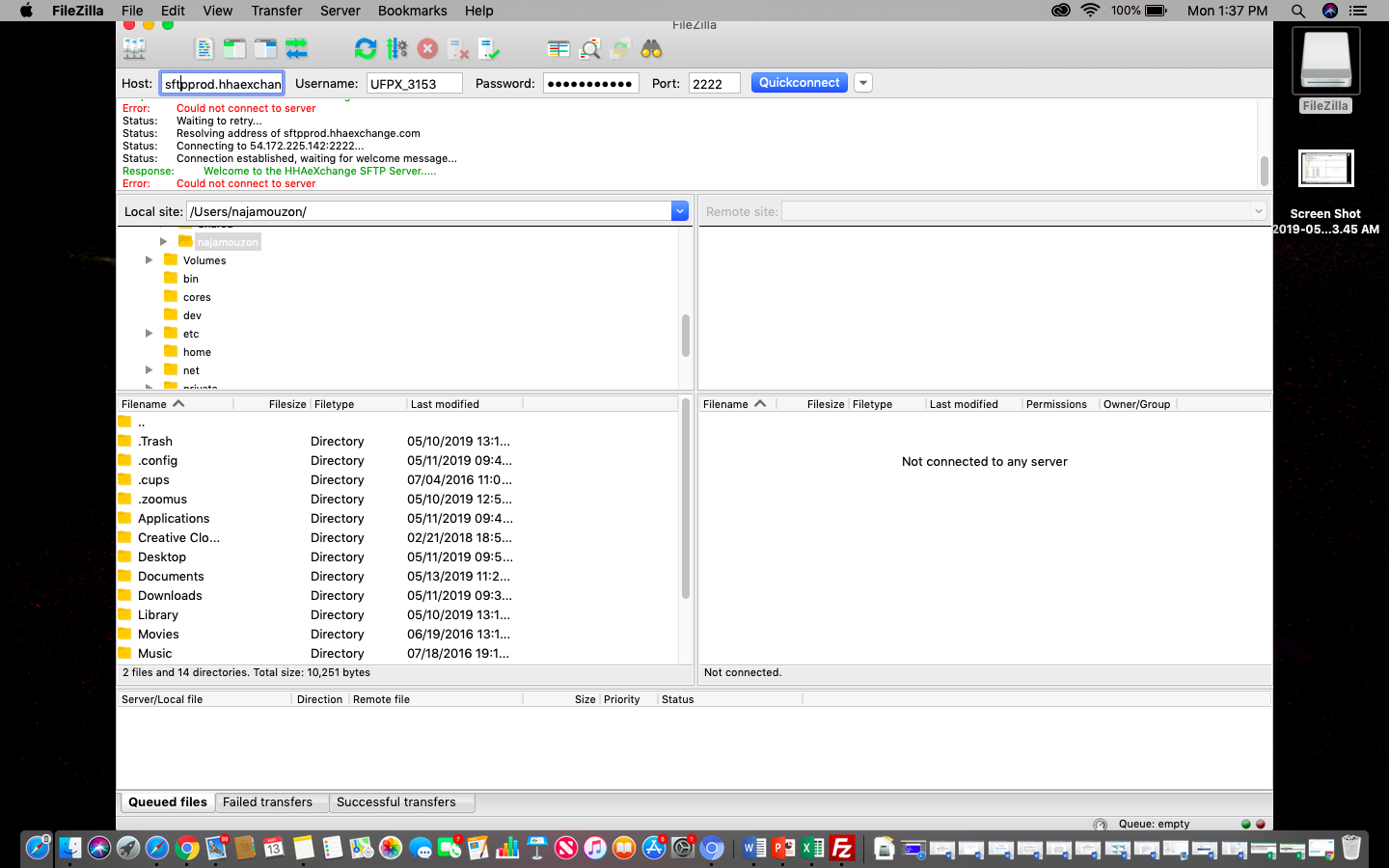
Task: Open Microsoft Word from the dock
Action: [754, 848]
